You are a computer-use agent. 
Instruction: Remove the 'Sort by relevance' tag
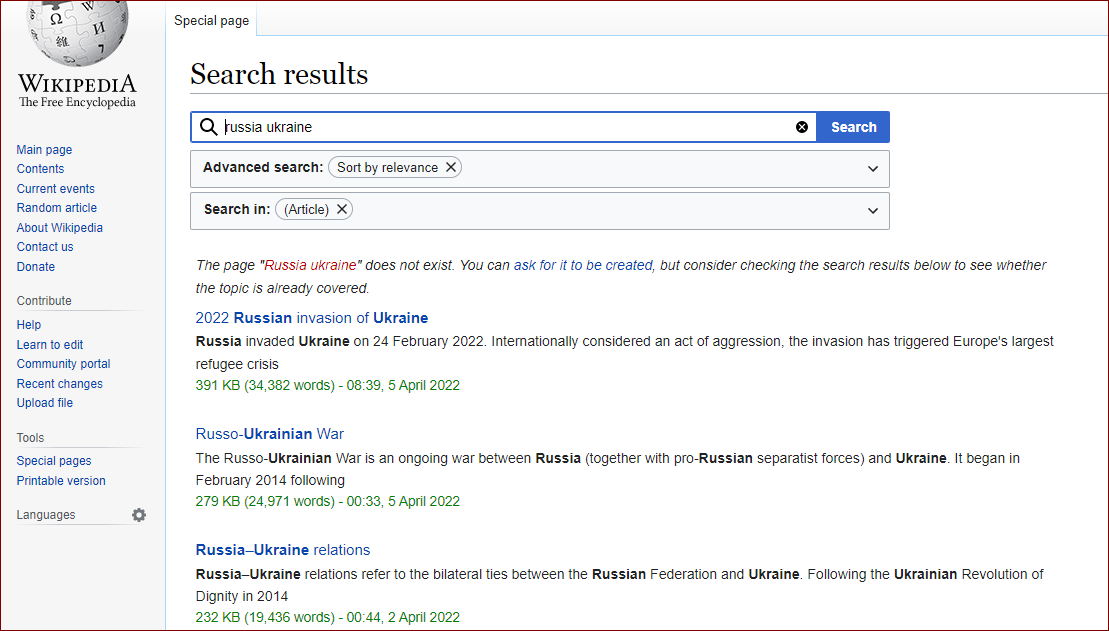(451, 167)
